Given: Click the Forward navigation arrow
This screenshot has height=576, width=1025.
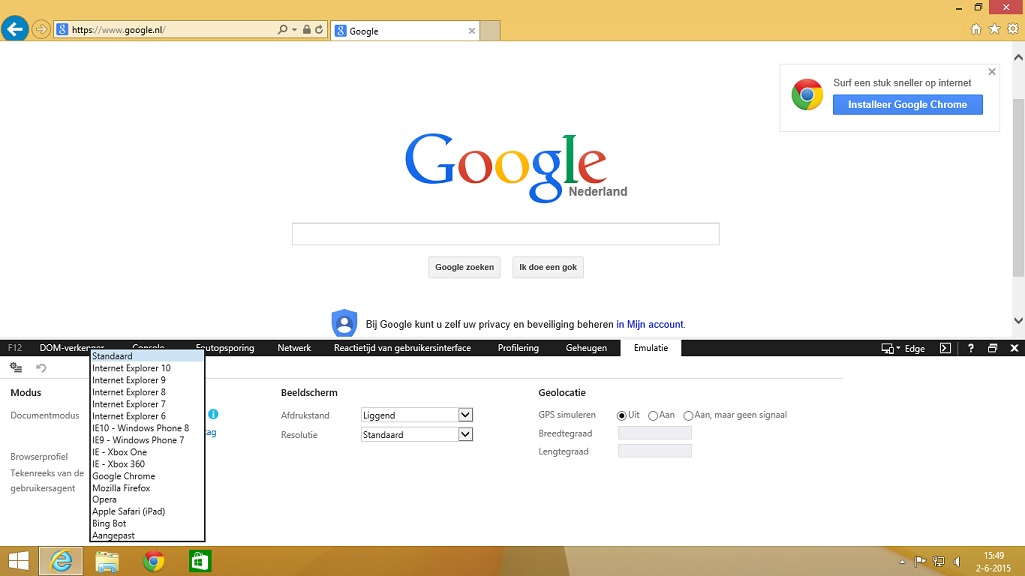Looking at the screenshot, I should (x=41, y=29).
